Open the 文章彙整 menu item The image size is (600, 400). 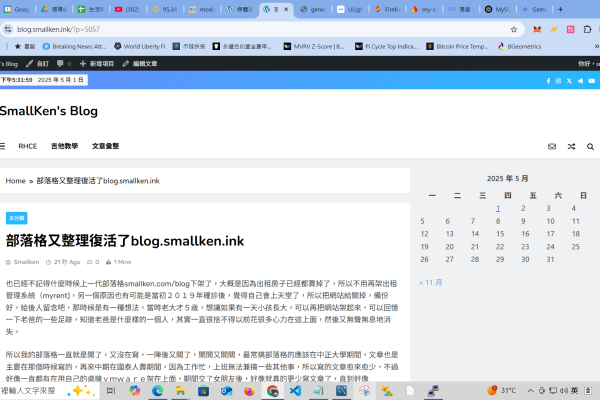click(x=105, y=146)
